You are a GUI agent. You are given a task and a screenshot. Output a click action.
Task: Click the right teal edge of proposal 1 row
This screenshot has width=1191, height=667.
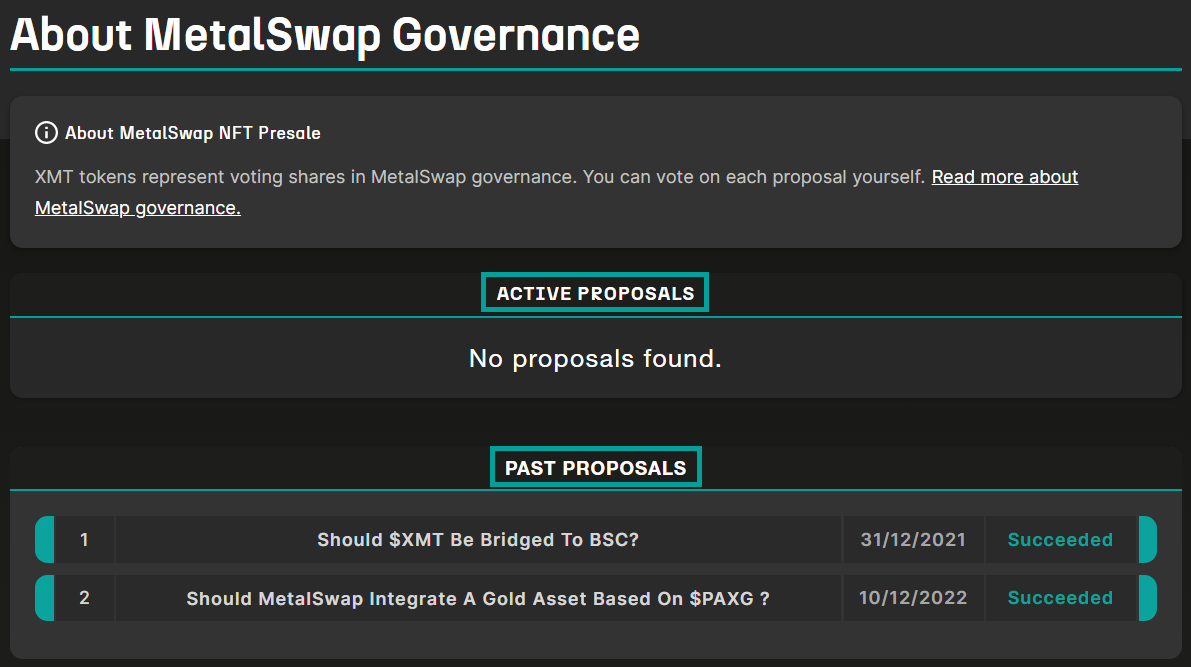(1147, 540)
